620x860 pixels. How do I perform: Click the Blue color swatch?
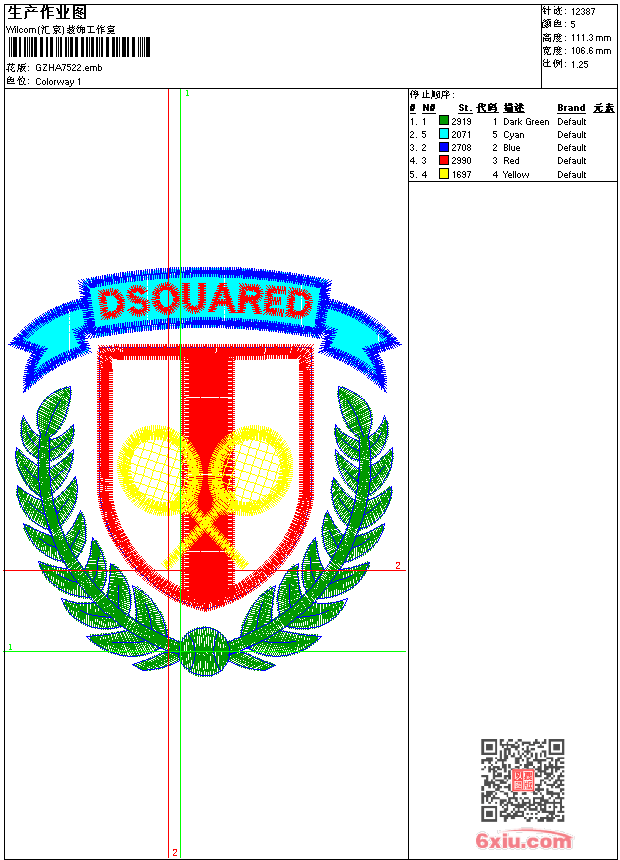444,147
